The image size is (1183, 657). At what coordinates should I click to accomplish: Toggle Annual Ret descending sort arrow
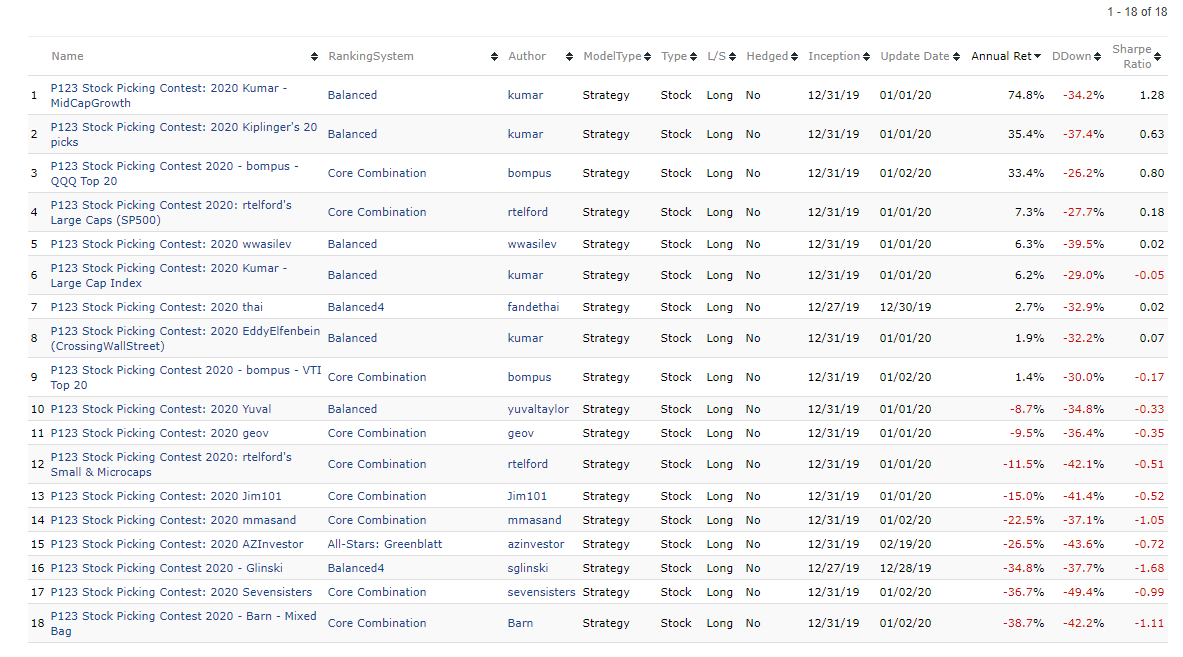click(x=1037, y=57)
